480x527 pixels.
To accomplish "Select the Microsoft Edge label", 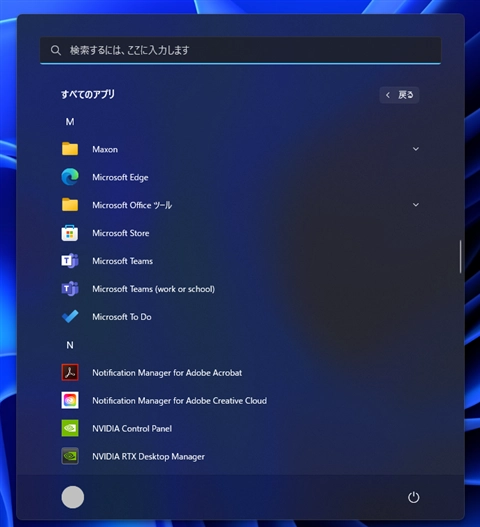I will pyautogui.click(x=120, y=177).
